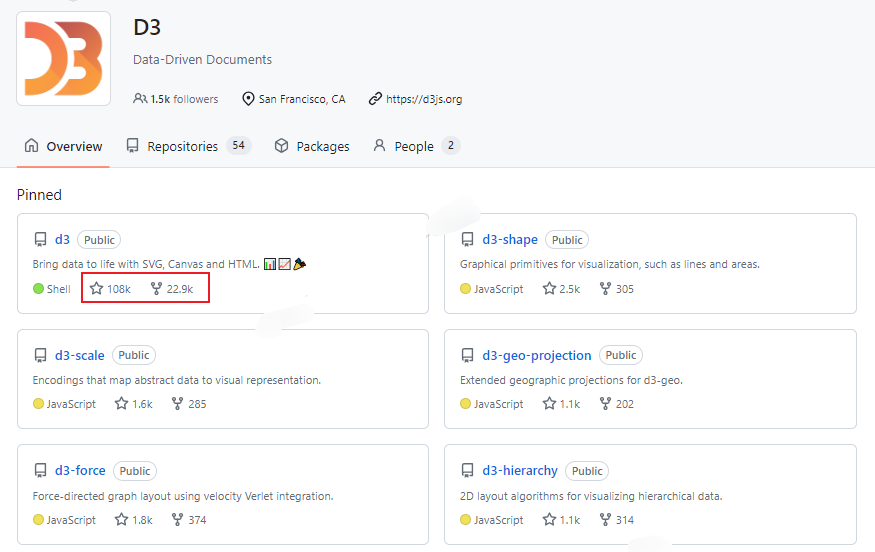This screenshot has width=875, height=552.
Task: View the 22.9k forks of d3
Action: (172, 289)
